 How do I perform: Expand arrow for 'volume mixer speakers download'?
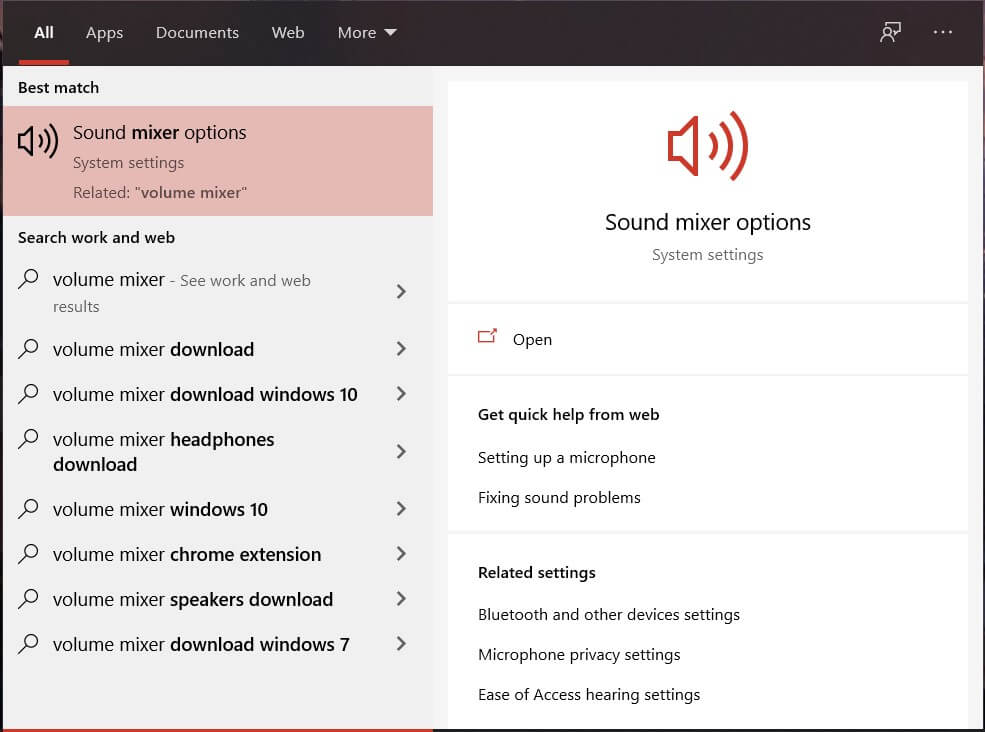tap(401, 599)
